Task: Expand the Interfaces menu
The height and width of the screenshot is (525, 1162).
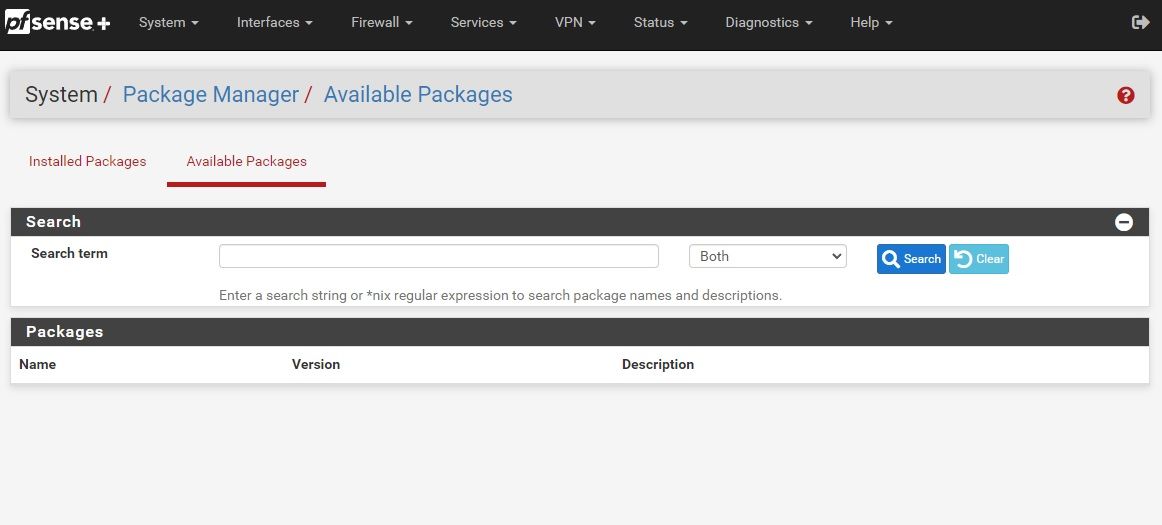Action: coord(274,22)
